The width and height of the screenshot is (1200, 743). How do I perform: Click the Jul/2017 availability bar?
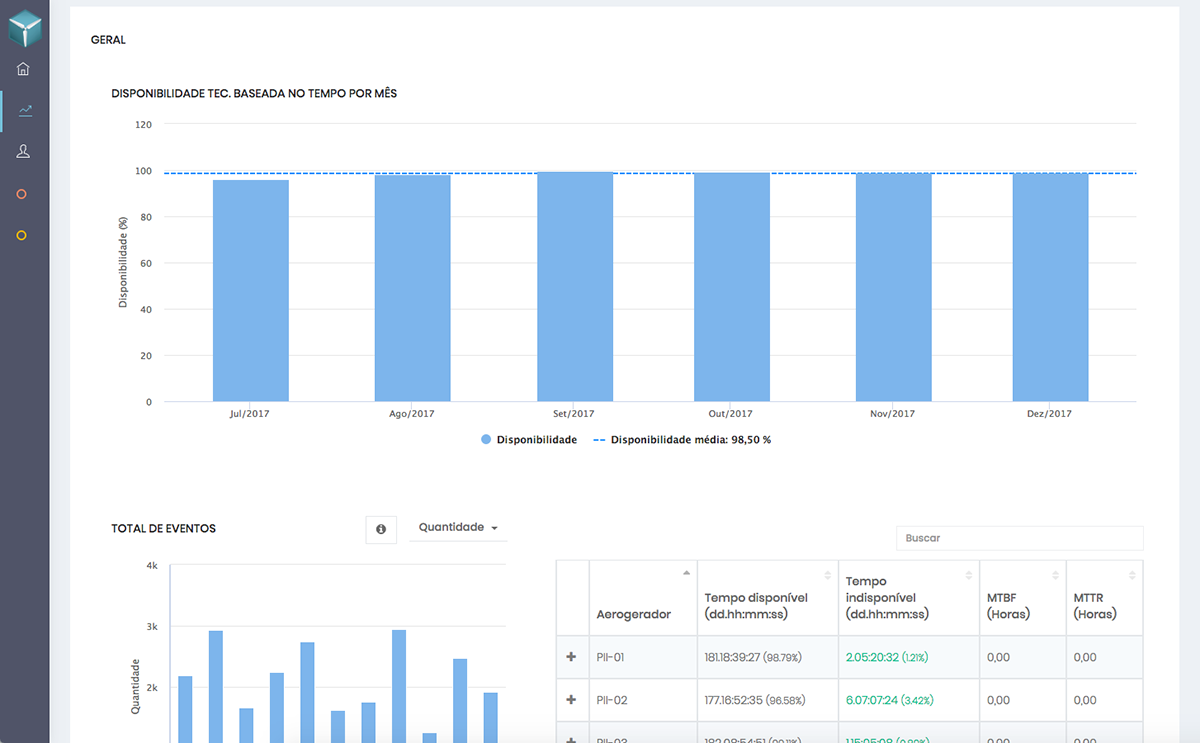coord(251,291)
